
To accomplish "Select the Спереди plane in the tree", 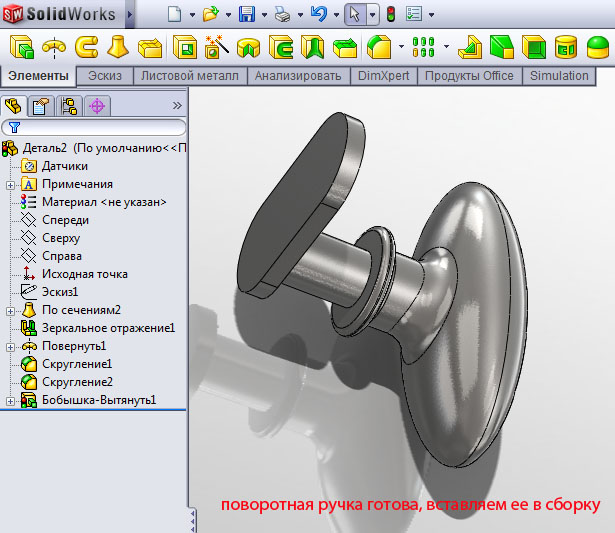I will coord(65,220).
